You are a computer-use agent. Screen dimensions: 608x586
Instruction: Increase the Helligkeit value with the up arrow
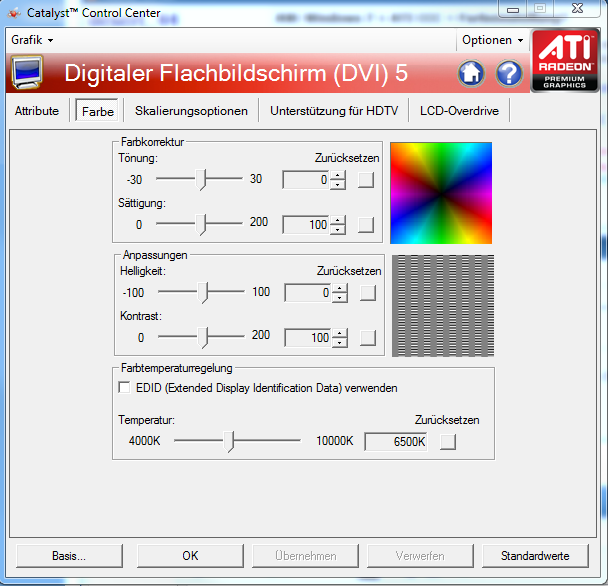click(x=340, y=288)
